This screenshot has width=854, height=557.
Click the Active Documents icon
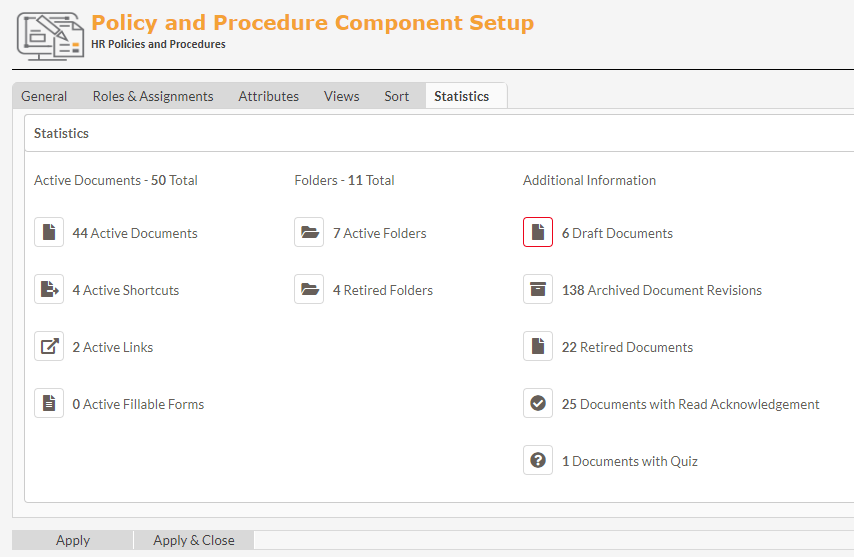pos(49,232)
